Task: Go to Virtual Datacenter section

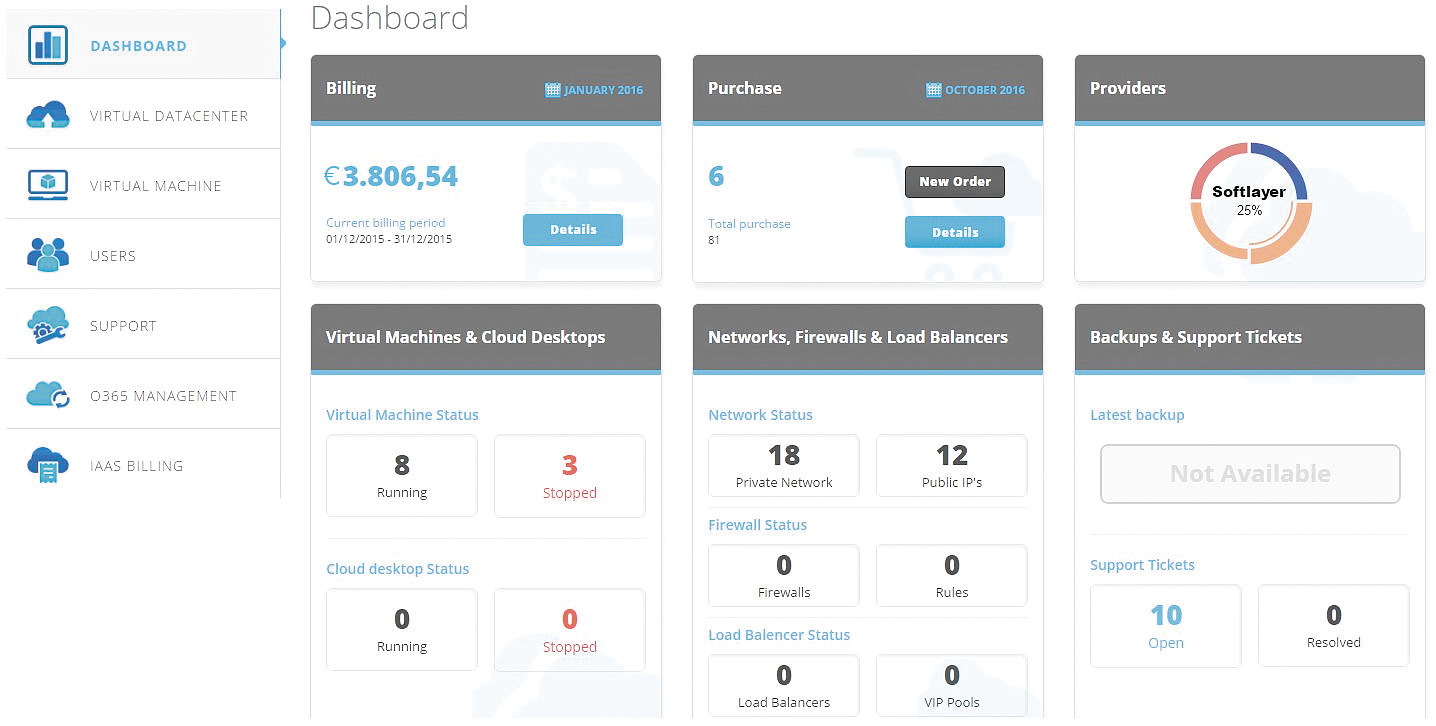Action: tap(144, 115)
